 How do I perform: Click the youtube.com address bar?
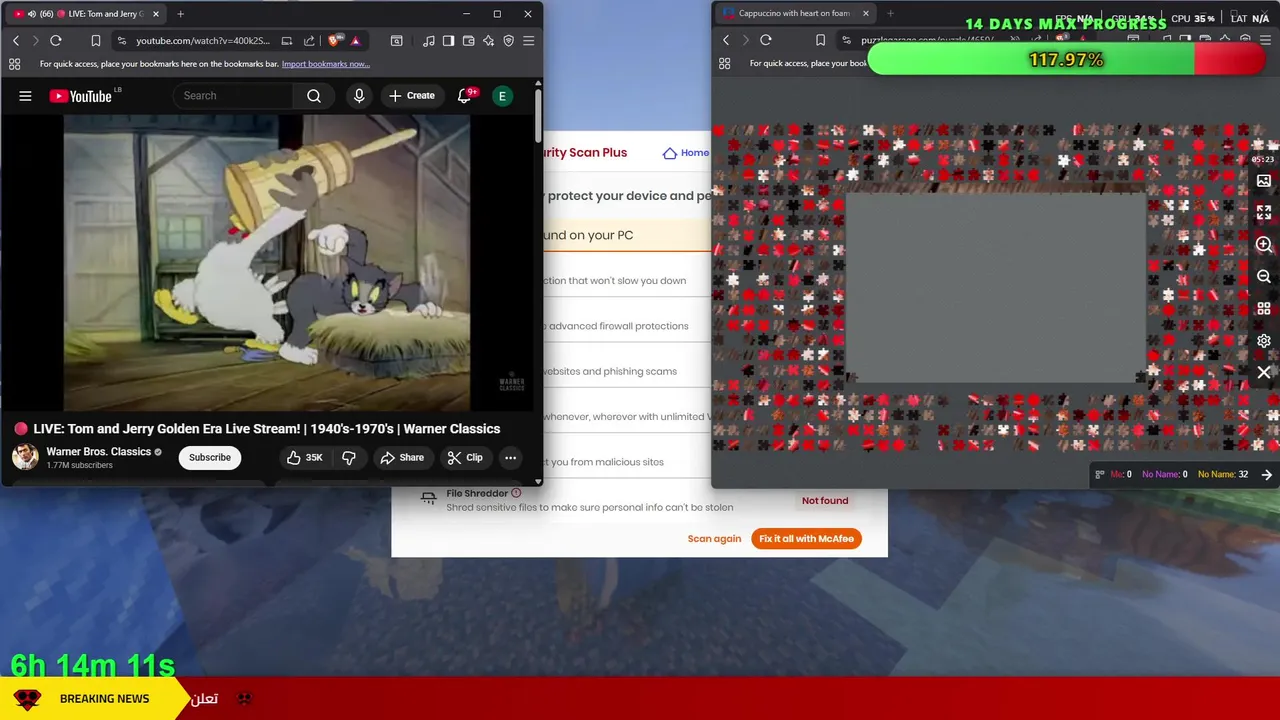203,41
